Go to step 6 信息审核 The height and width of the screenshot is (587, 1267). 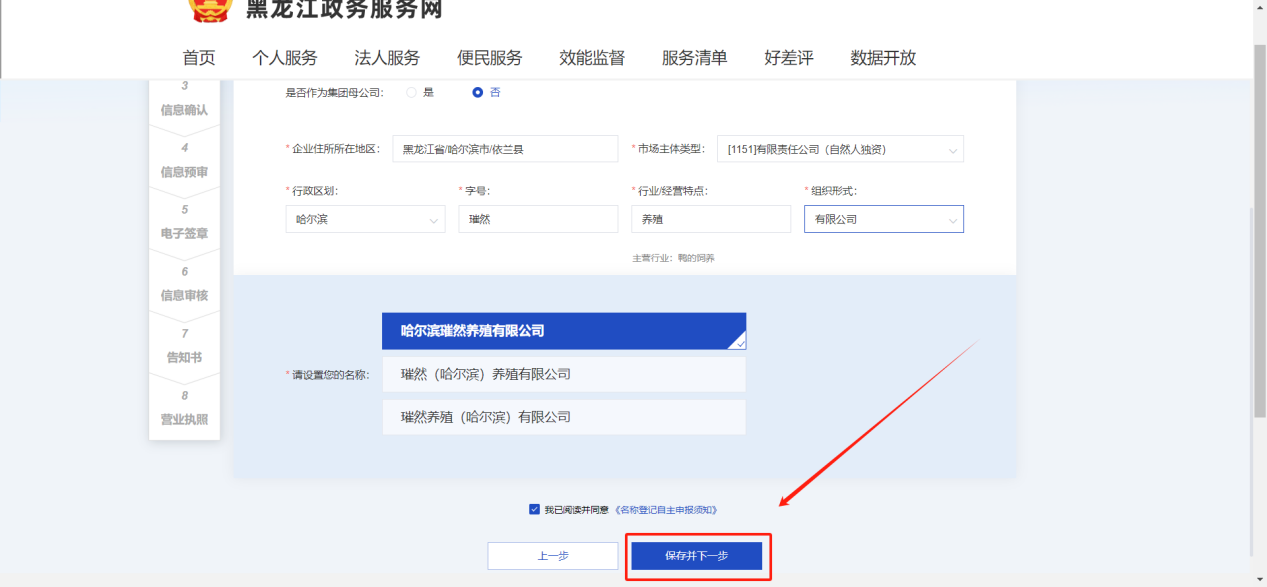click(184, 285)
